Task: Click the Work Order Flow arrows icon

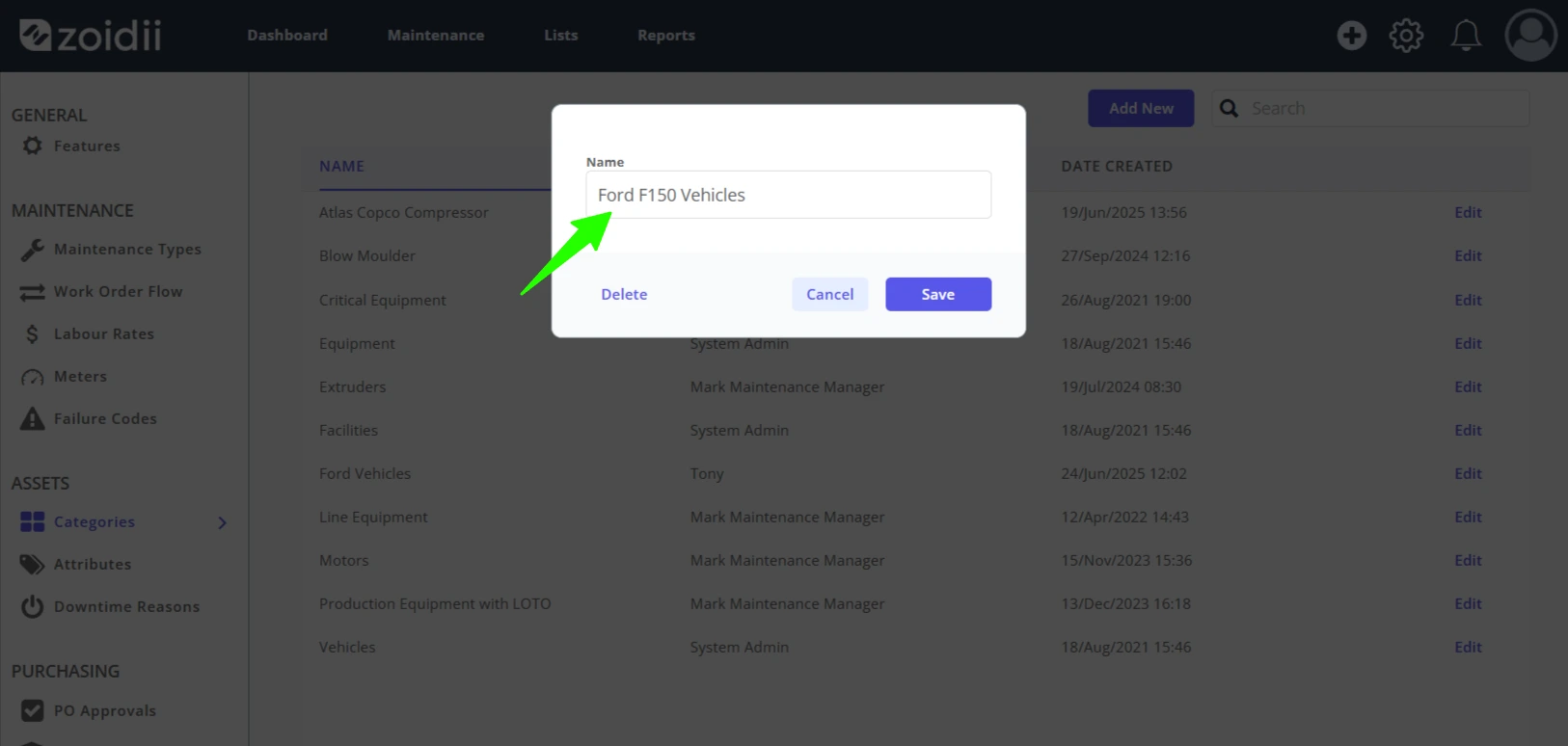Action: coord(33,292)
